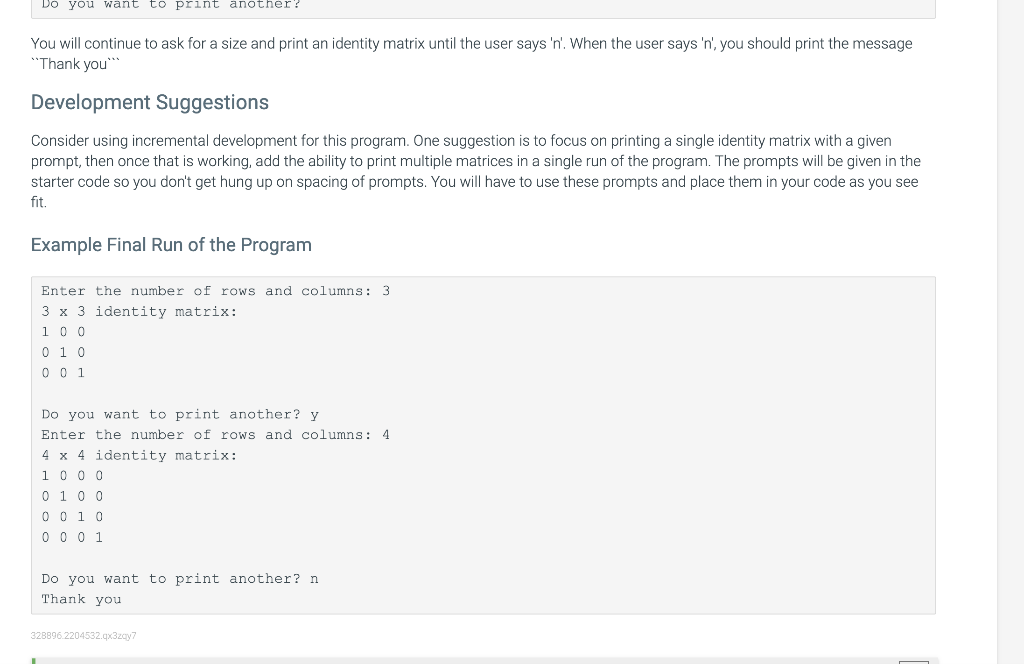Image resolution: width=1024 pixels, height=664 pixels.
Task: Click the ``Thank you``` text under the instructions
Action: (76, 64)
